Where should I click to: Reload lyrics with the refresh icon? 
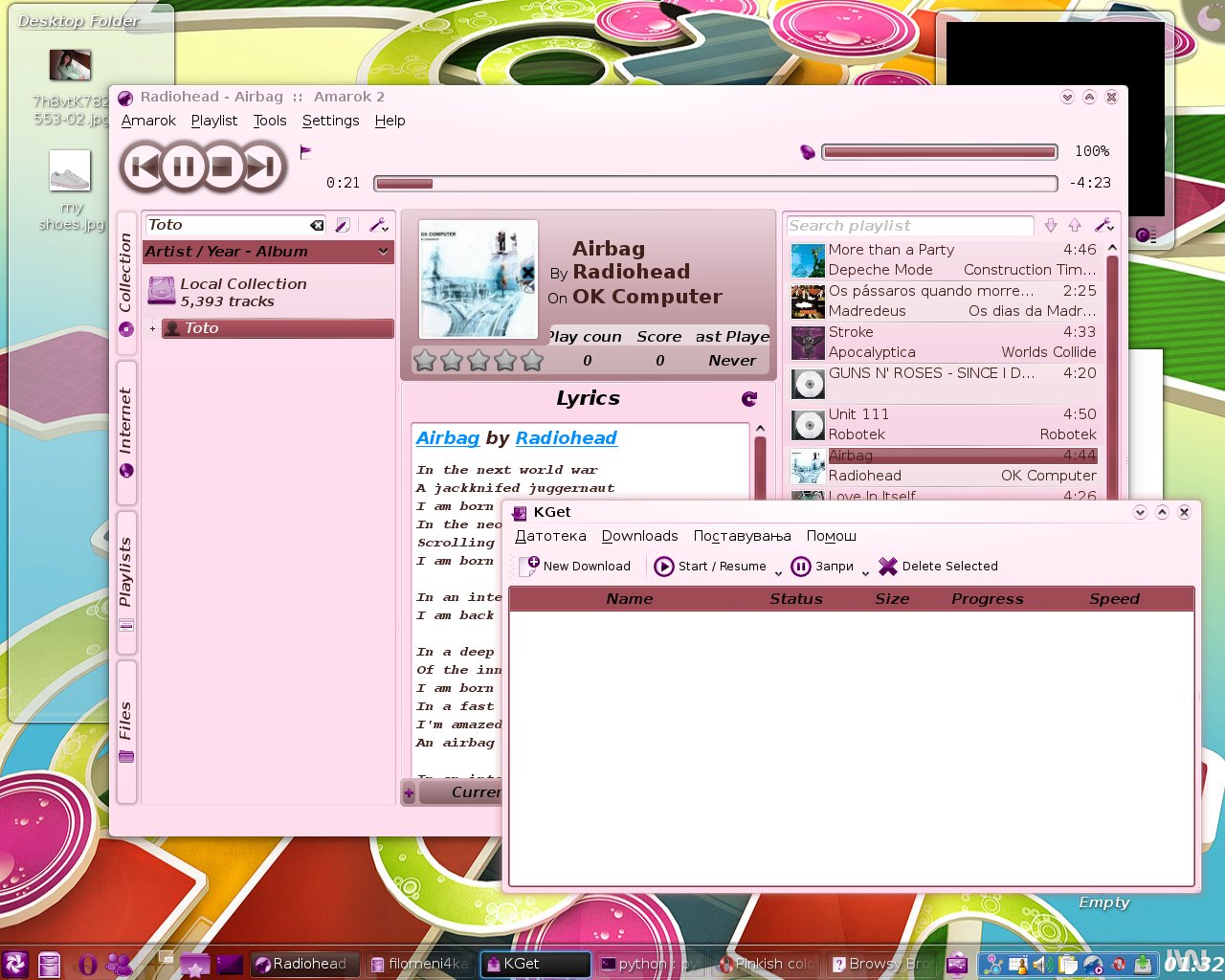pos(748,399)
